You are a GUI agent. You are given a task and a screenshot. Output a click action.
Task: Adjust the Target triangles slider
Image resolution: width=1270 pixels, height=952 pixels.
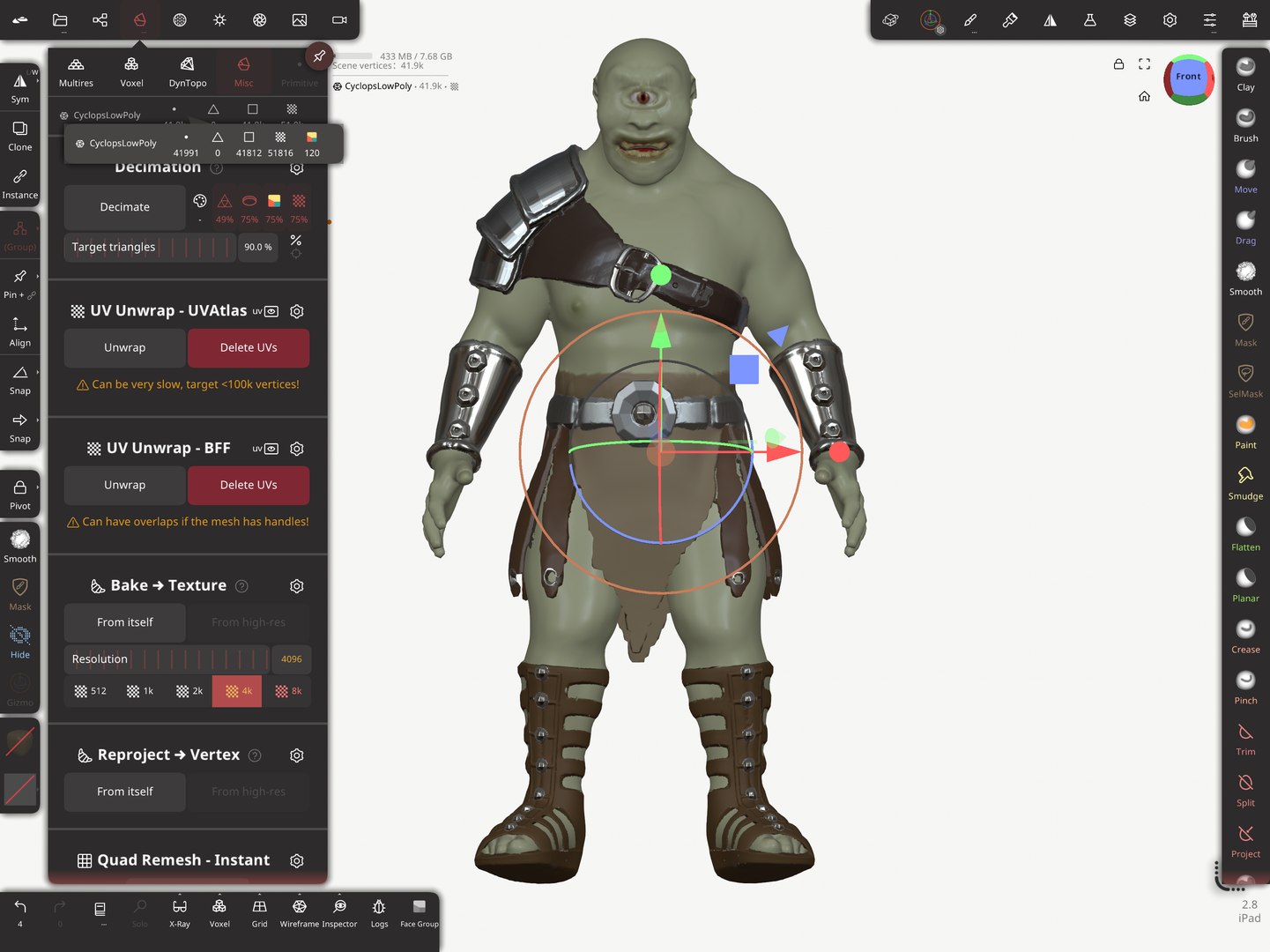[150, 247]
